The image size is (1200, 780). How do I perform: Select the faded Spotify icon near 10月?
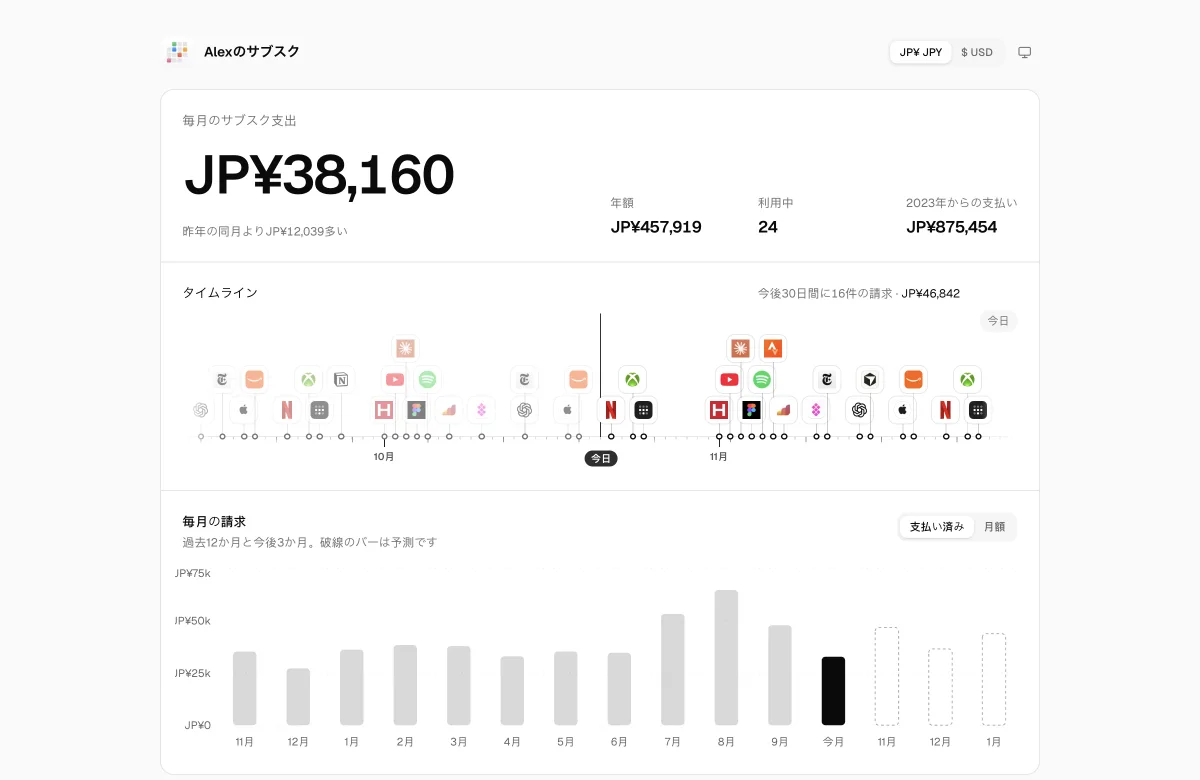pos(427,380)
